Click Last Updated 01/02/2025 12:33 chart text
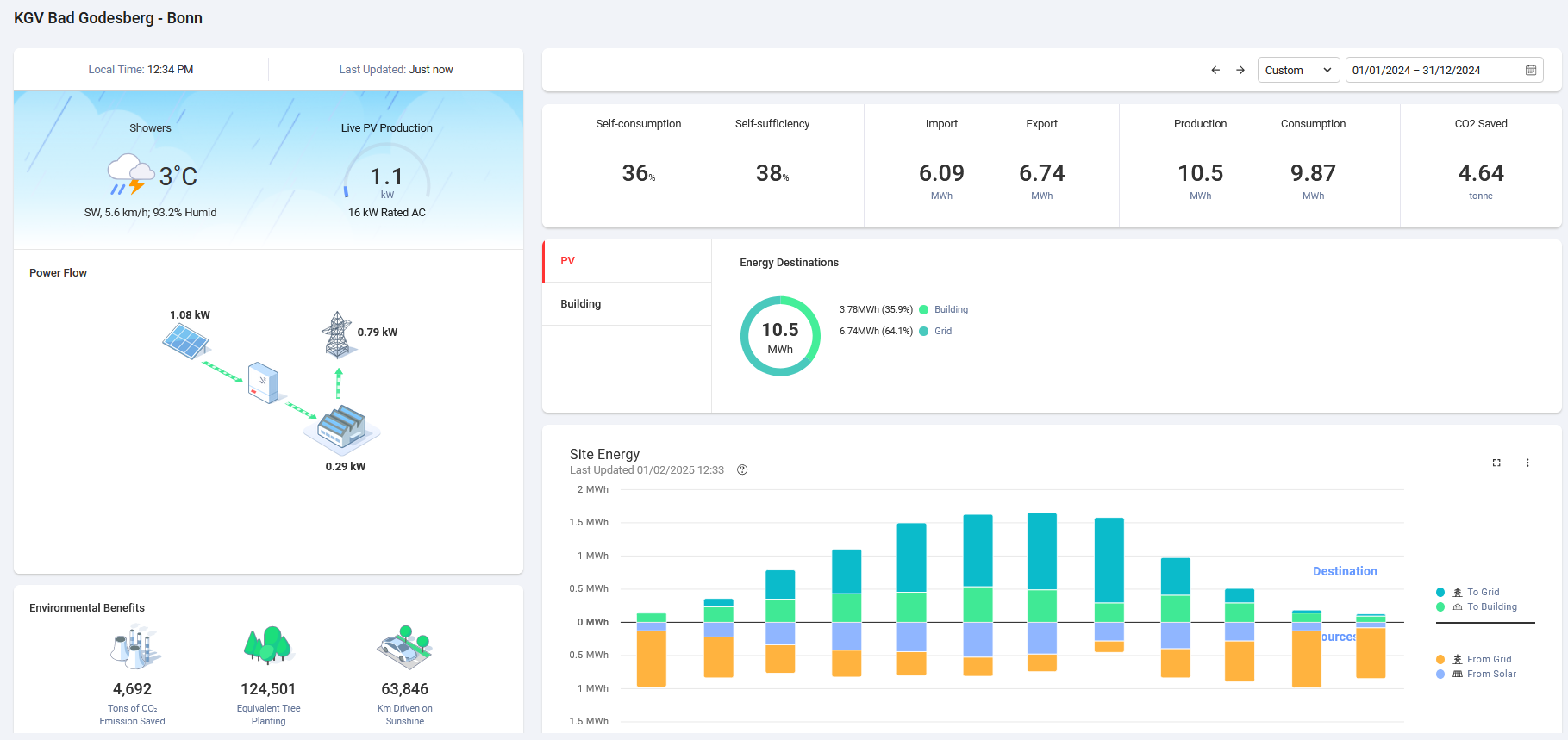Screen dimensions: 1568x740 tap(647, 470)
